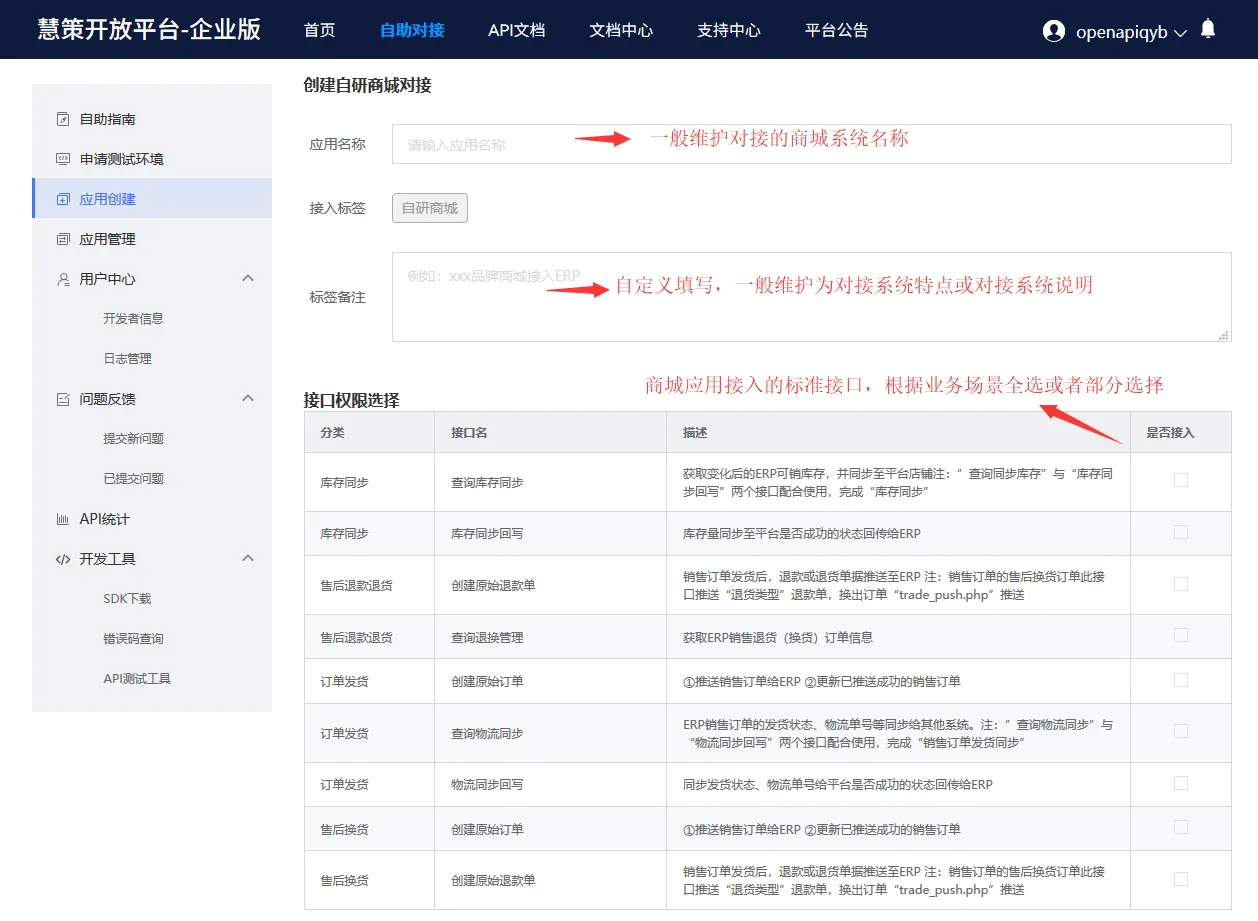Click the 开发工具 code icon
Viewport: 1258px width, 921px height.
tap(63, 559)
